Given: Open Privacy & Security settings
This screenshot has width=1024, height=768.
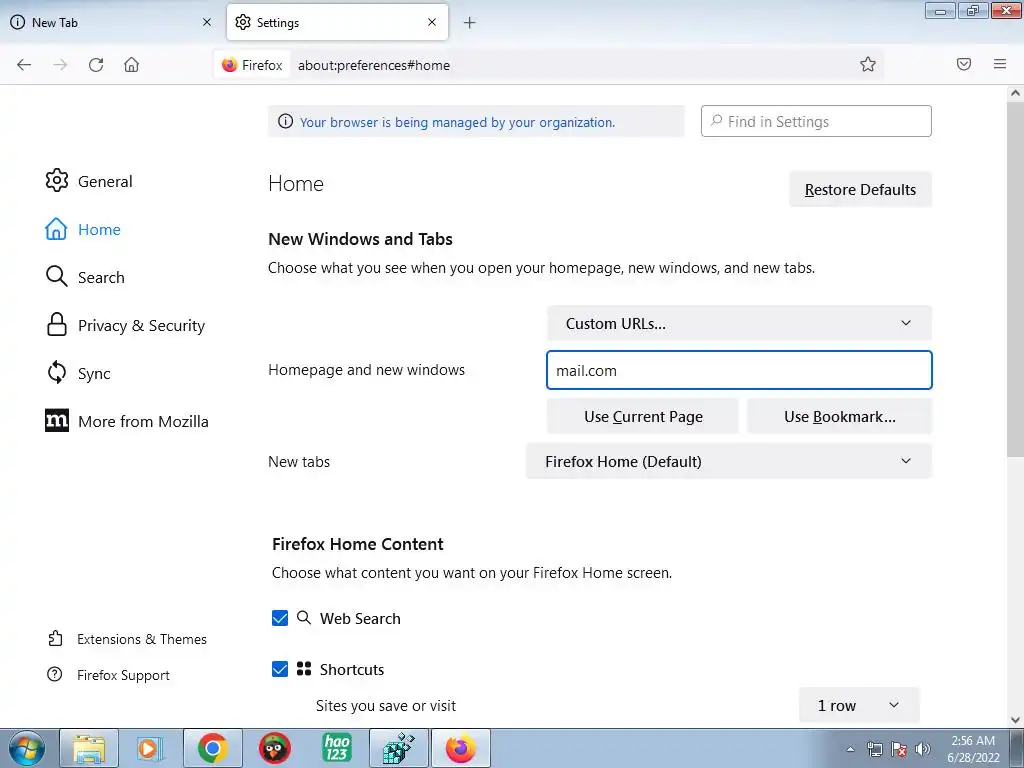Looking at the screenshot, I should 125,325.
